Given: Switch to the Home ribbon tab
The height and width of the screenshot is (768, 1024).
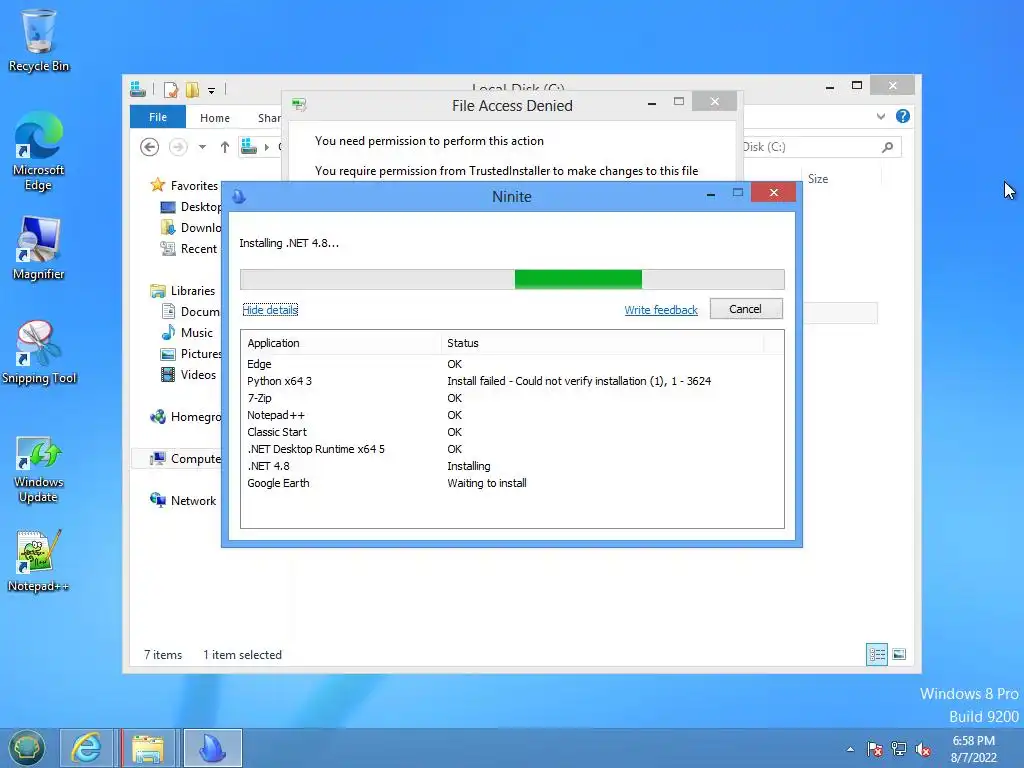Looking at the screenshot, I should click(x=215, y=118).
